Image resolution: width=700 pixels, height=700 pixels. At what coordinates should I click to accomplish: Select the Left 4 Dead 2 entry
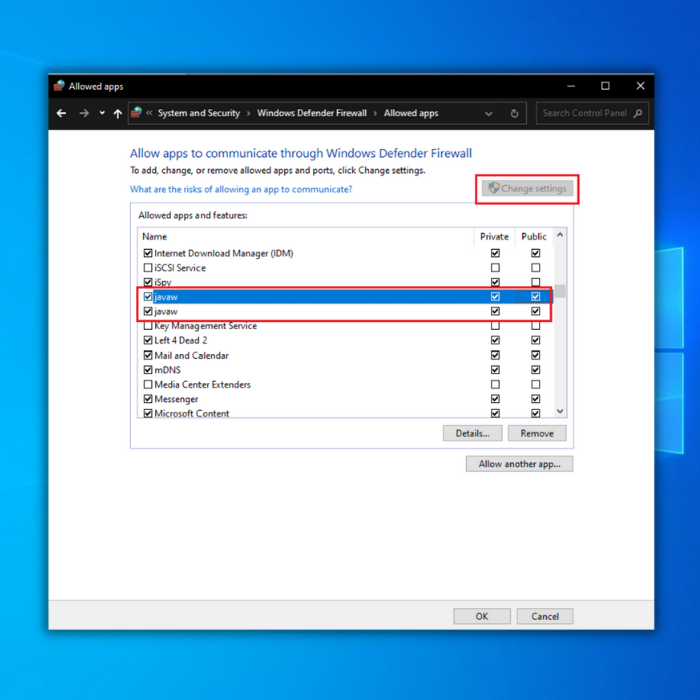[346, 340]
